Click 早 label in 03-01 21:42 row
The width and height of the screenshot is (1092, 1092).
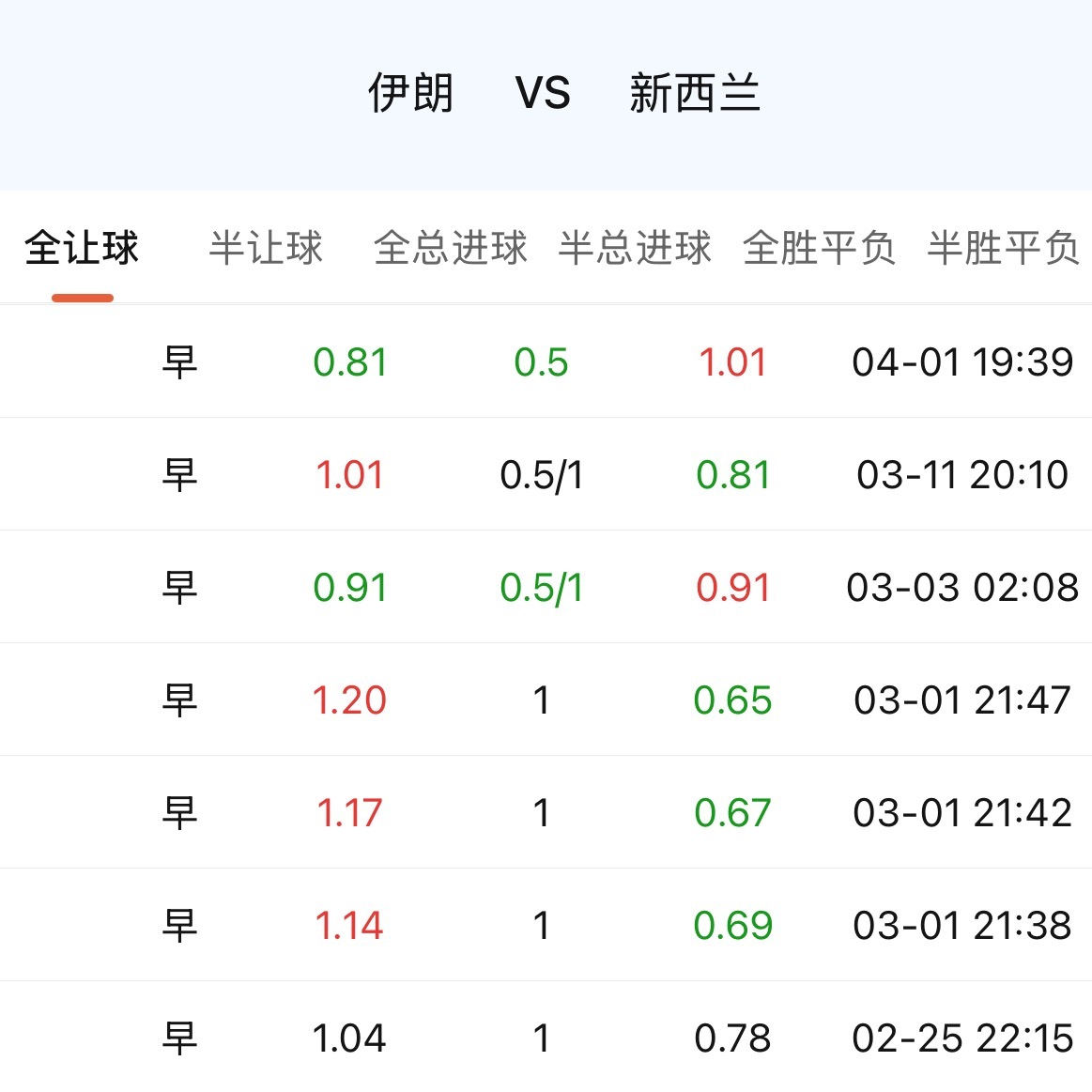179,813
